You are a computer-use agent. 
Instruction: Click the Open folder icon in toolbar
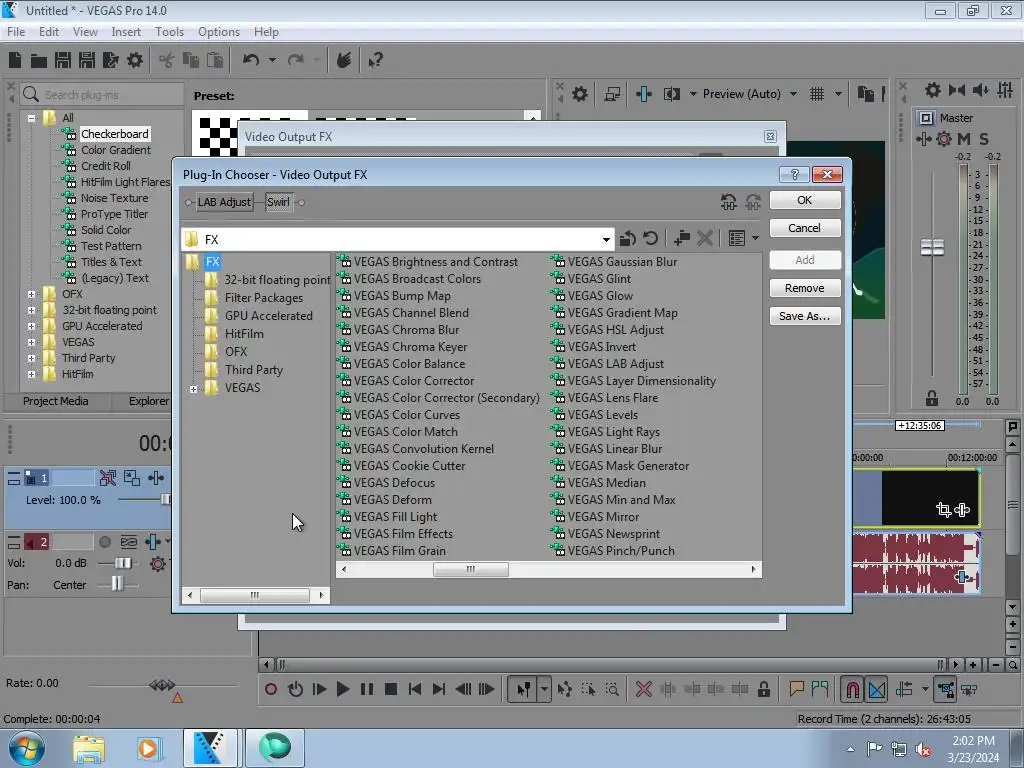pyautogui.click(x=39, y=60)
